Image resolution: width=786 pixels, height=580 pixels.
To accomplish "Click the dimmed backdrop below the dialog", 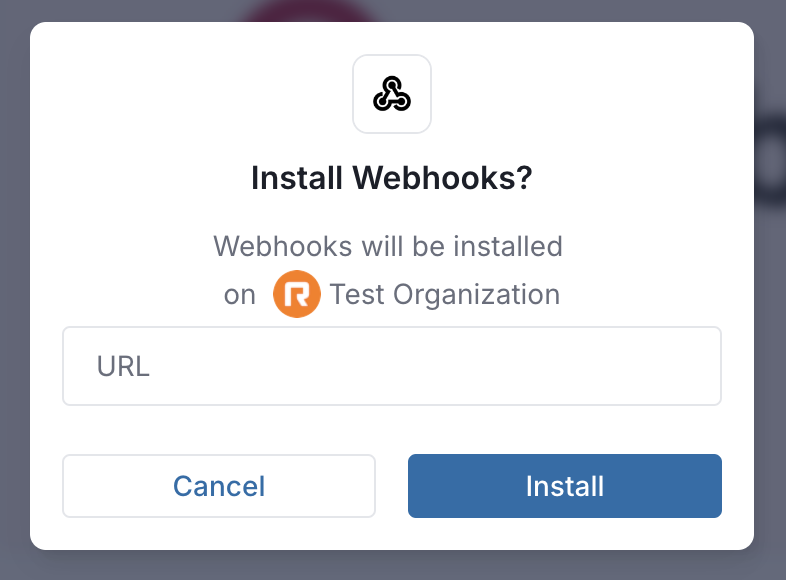I will (x=391, y=565).
